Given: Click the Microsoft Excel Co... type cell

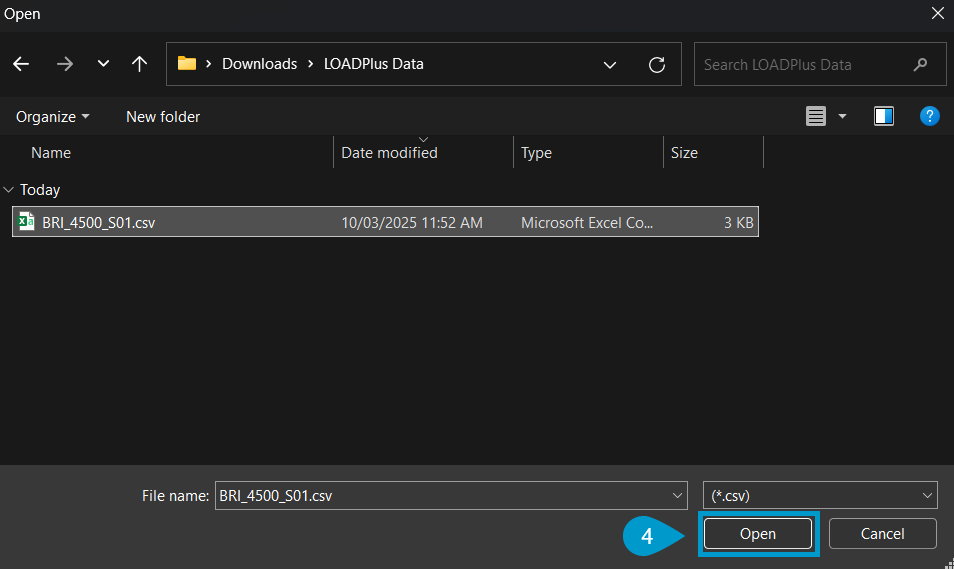Looking at the screenshot, I should click(587, 223).
